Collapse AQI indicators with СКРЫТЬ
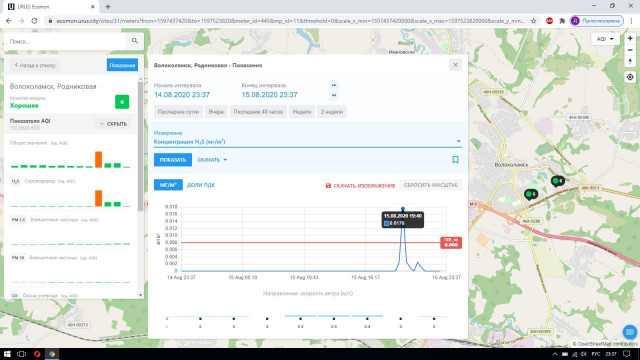 coord(113,124)
